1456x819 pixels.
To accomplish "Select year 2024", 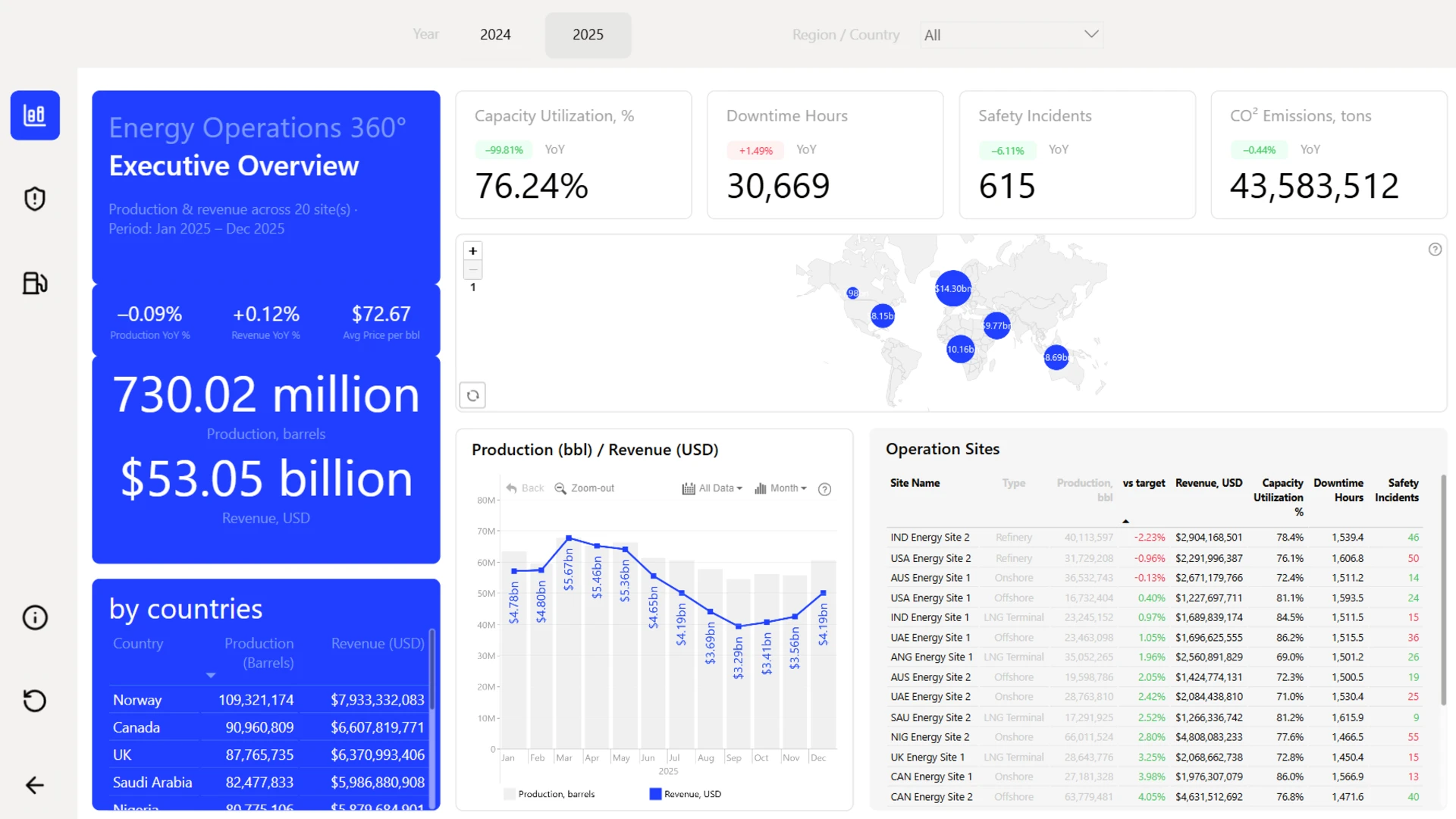I will pos(495,35).
